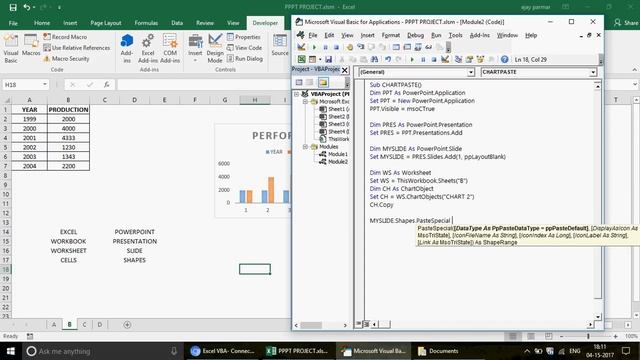Viewport: 640px width, 360px height.
Task: Switch to Page Layout ribbon tab
Action: pyautogui.click(x=106, y=23)
